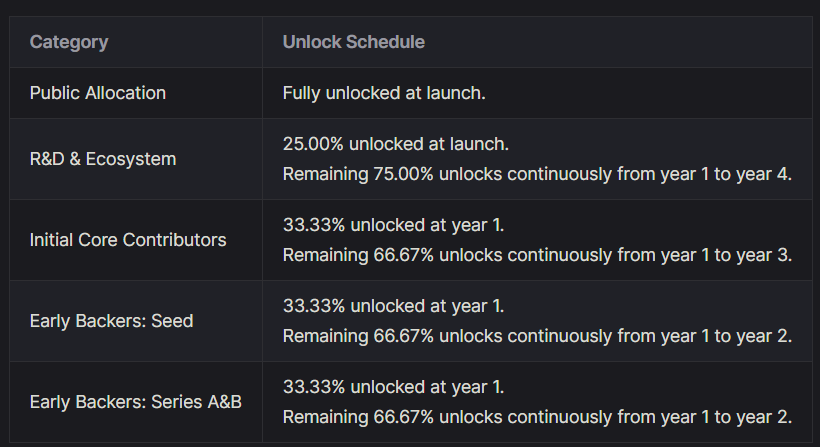The image size is (820, 447).
Task: Click '75.00%' in the R&D schedule
Action: (403, 174)
